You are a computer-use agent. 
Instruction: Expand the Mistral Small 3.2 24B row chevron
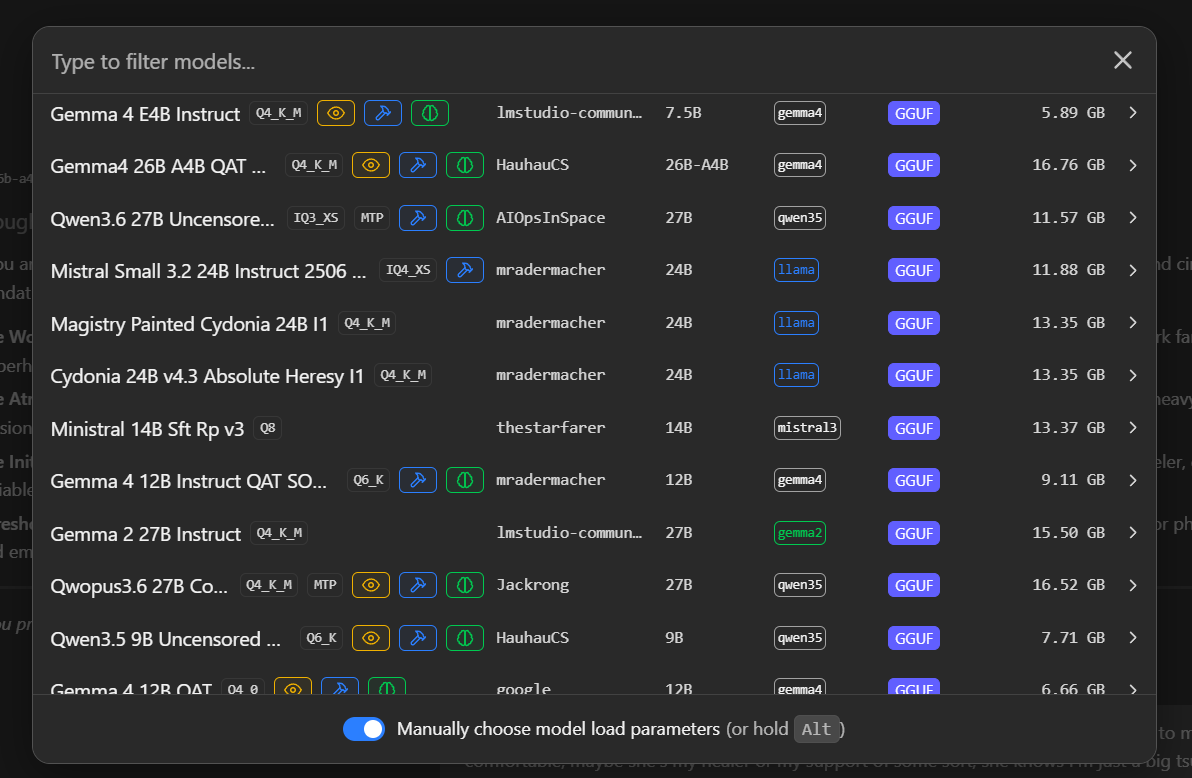(1133, 270)
